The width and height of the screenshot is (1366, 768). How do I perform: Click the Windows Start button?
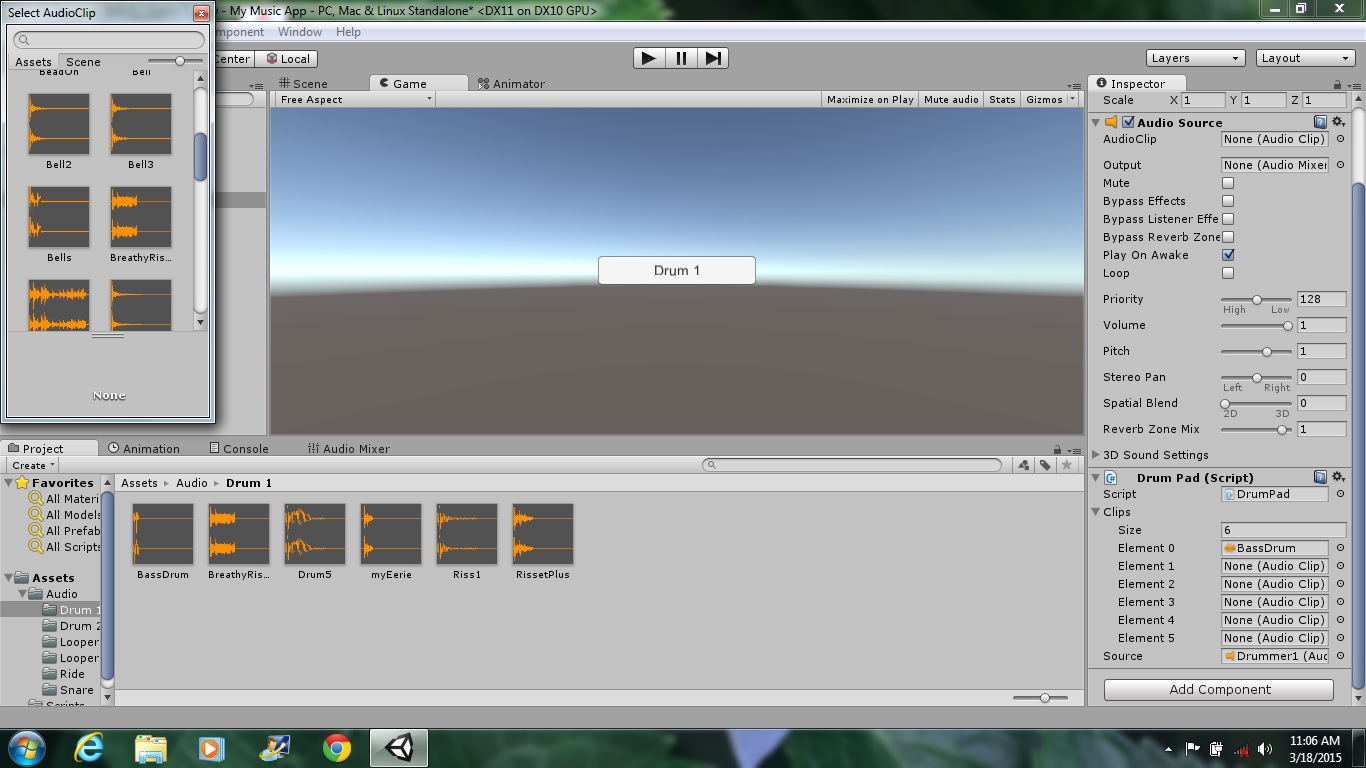coord(26,748)
